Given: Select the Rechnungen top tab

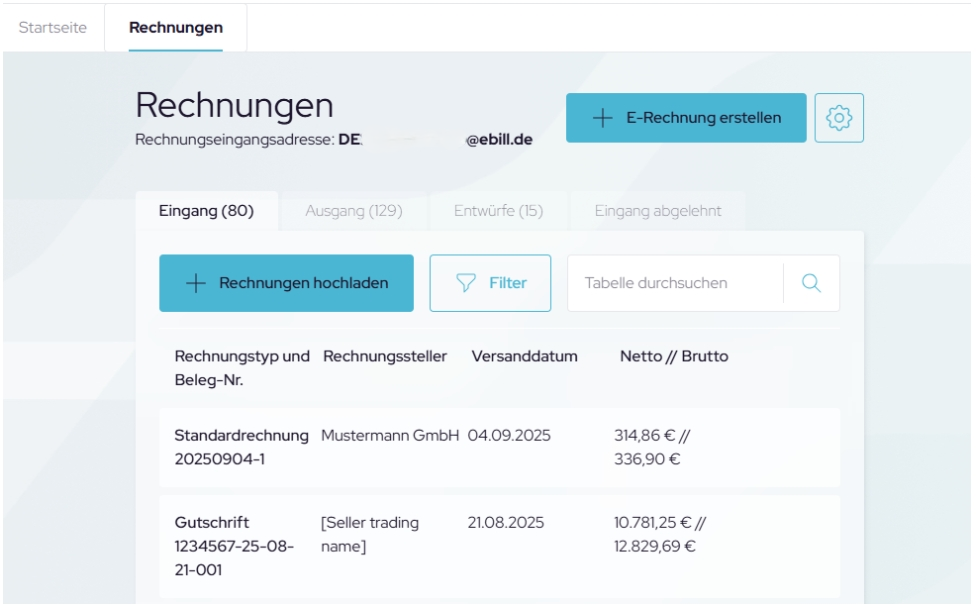Looking at the screenshot, I should click(x=176, y=27).
